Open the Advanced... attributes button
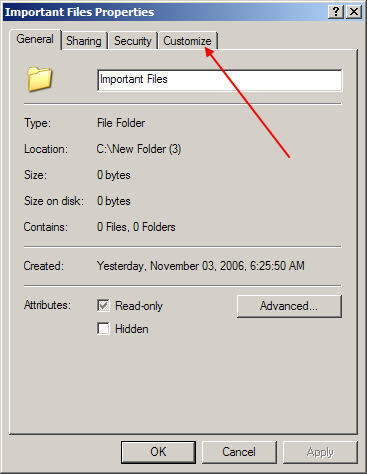367x474 pixels. (289, 306)
